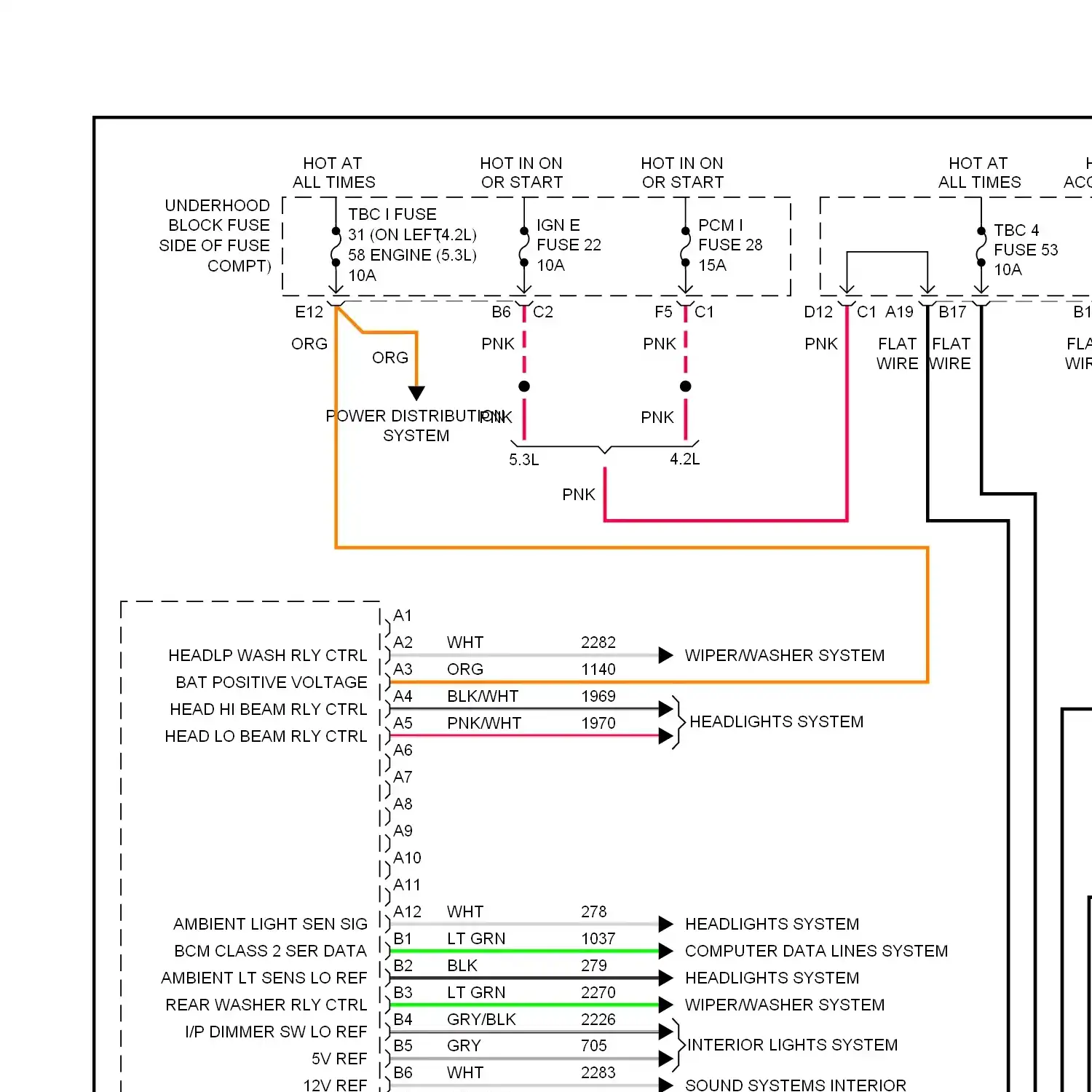Screen dimensions: 1092x1092
Task: Select circuit number 1140
Action: pyautogui.click(x=598, y=669)
